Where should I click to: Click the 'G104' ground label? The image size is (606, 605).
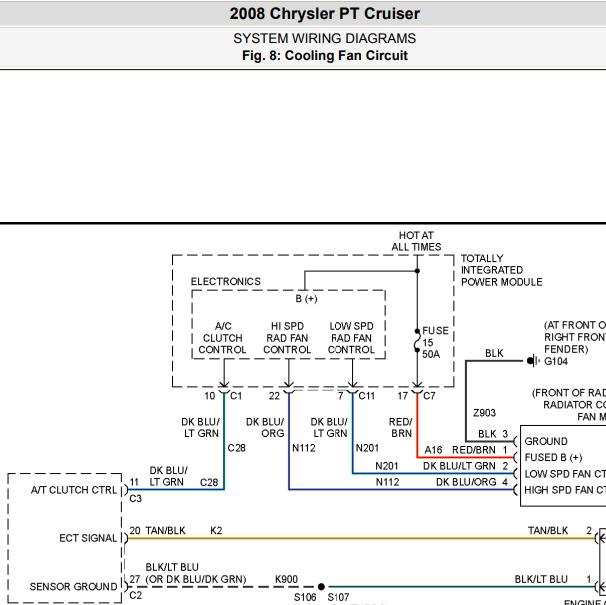click(556, 361)
